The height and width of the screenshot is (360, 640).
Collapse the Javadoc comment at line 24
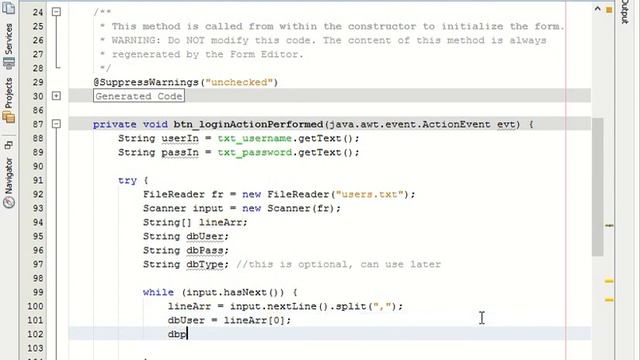click(56, 12)
